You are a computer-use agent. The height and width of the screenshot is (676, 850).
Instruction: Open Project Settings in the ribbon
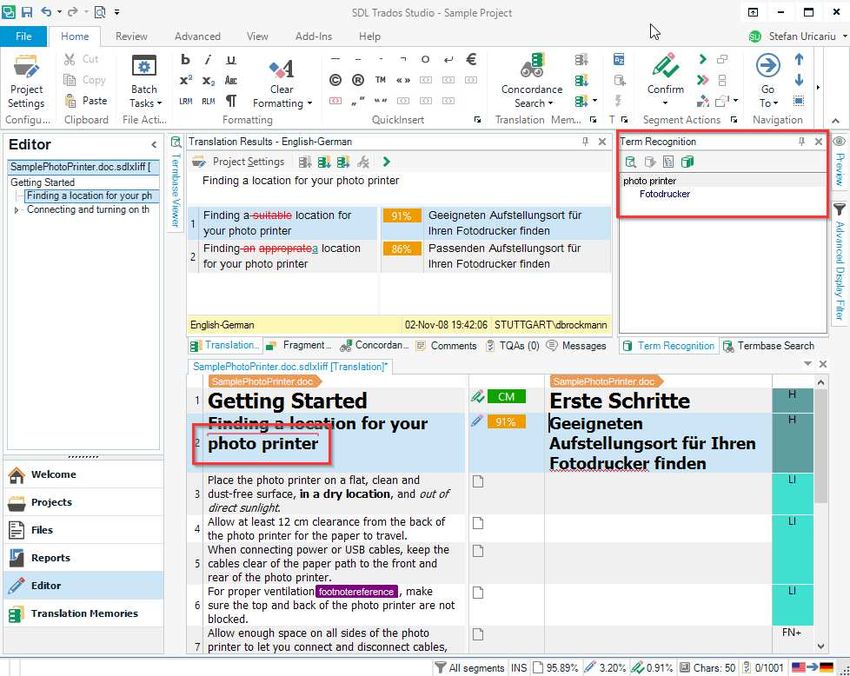point(26,81)
